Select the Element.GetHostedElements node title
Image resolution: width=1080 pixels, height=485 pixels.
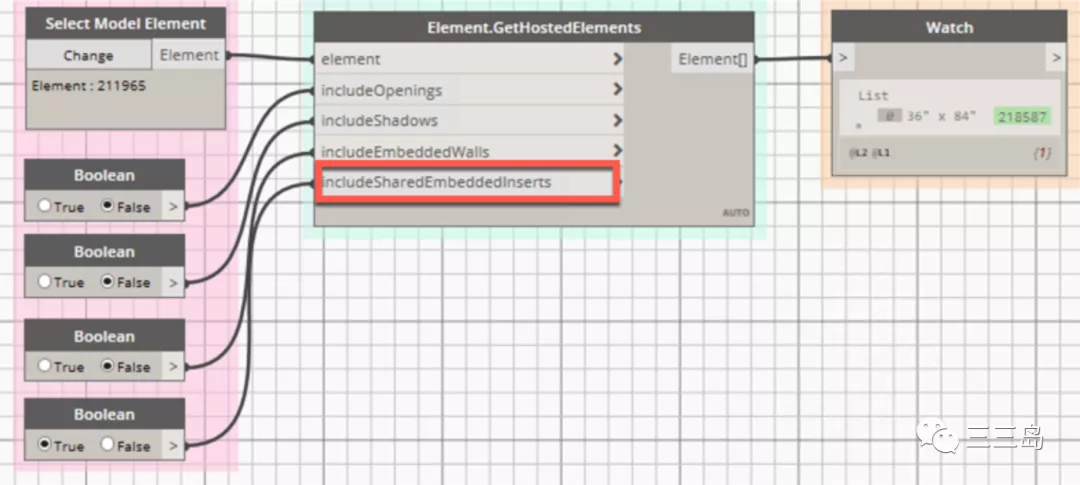tap(534, 28)
